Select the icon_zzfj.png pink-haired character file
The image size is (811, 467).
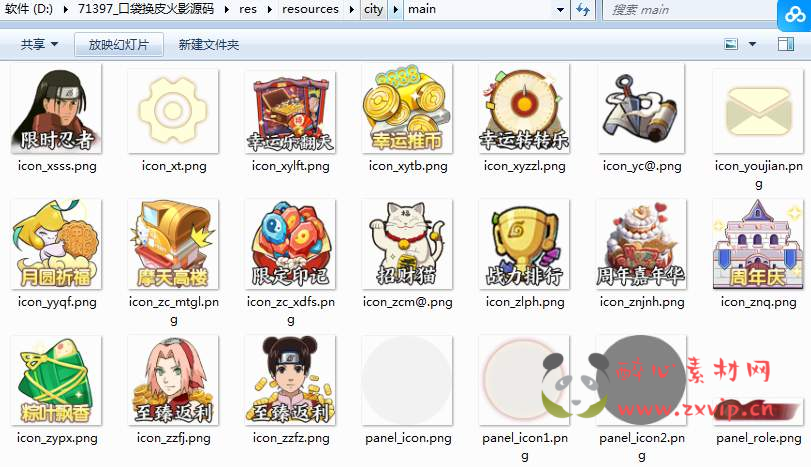click(x=174, y=380)
